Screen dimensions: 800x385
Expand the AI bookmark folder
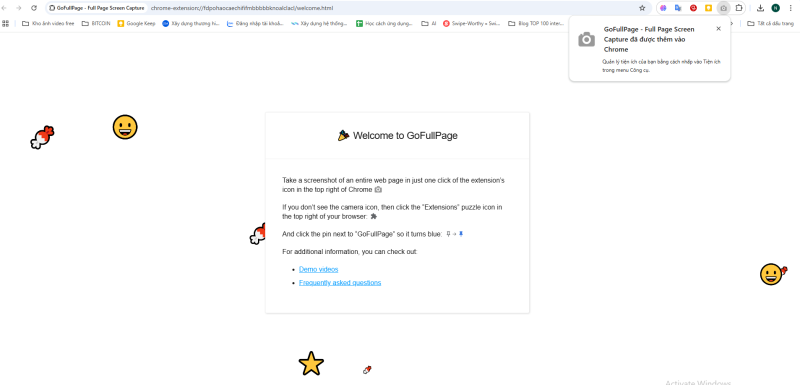pyautogui.click(x=429, y=23)
